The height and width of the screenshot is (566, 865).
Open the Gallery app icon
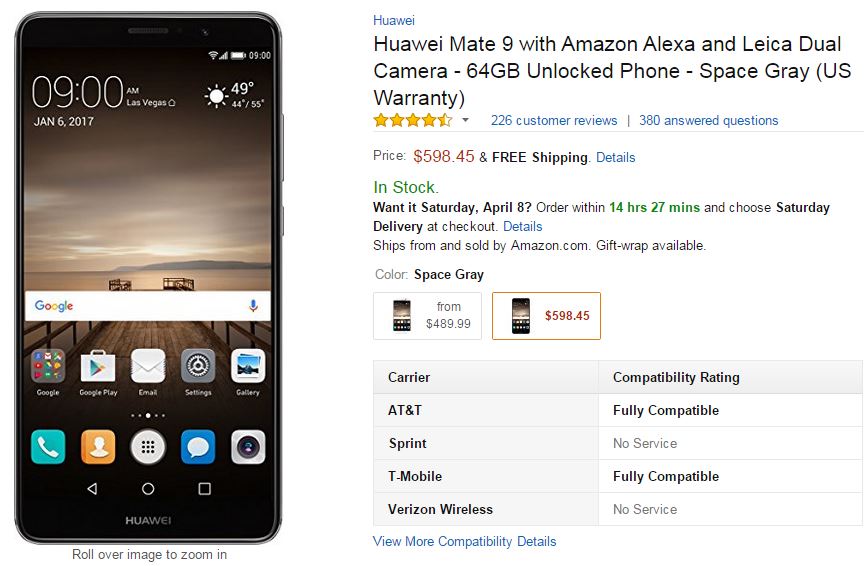248,366
